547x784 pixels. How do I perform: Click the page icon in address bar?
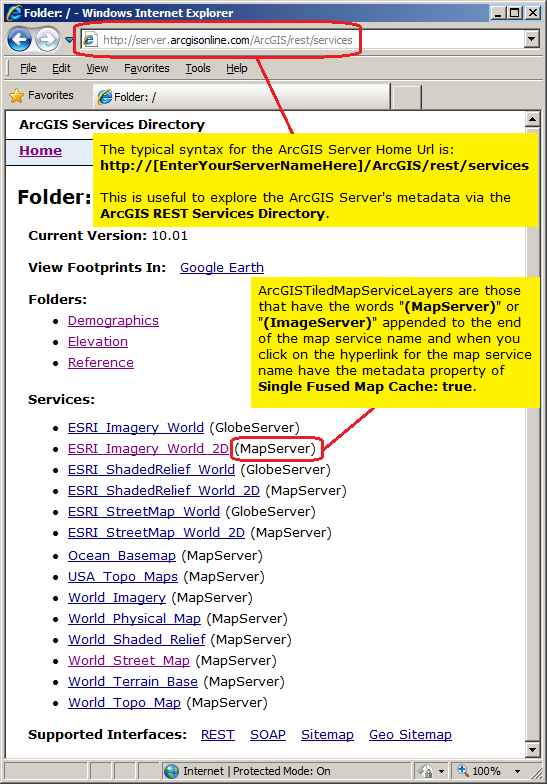(90, 40)
